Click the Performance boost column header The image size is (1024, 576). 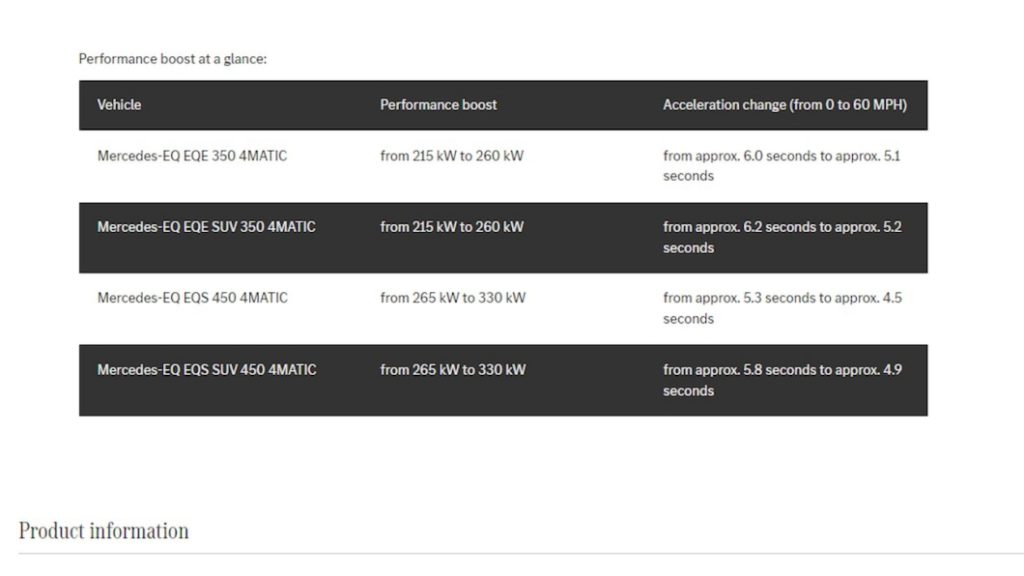(x=438, y=104)
